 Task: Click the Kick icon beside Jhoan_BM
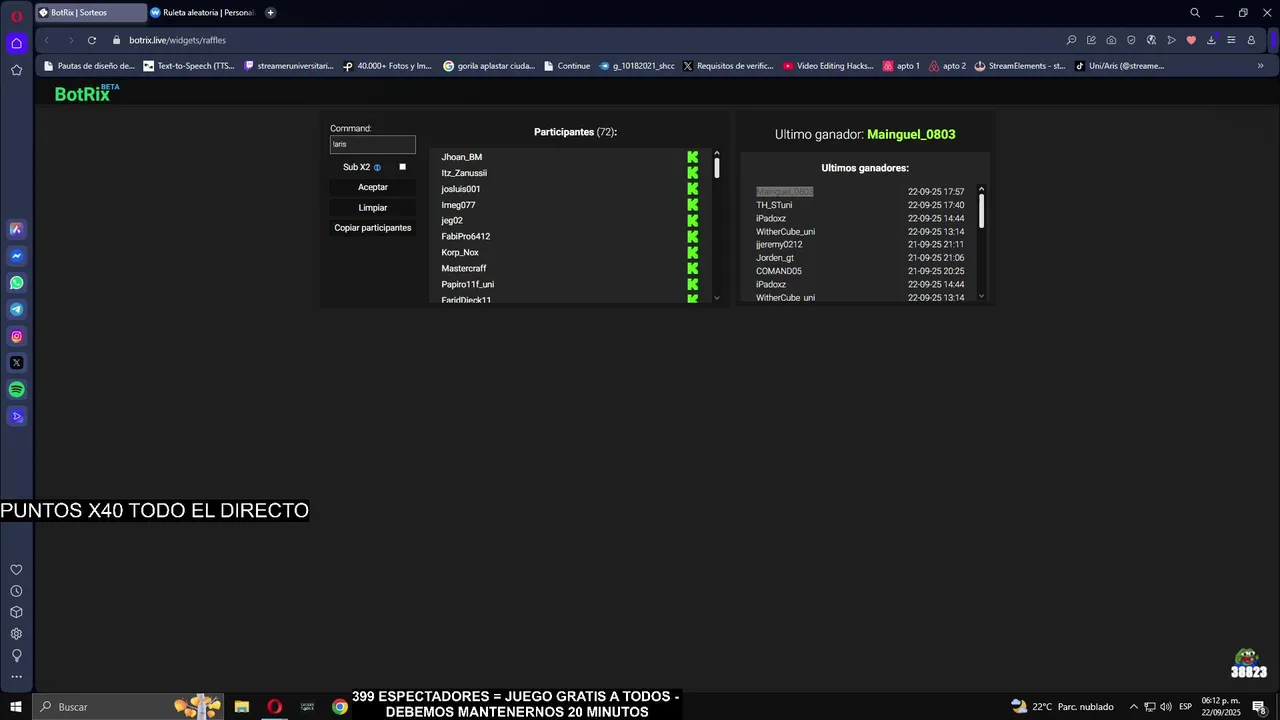coord(692,157)
